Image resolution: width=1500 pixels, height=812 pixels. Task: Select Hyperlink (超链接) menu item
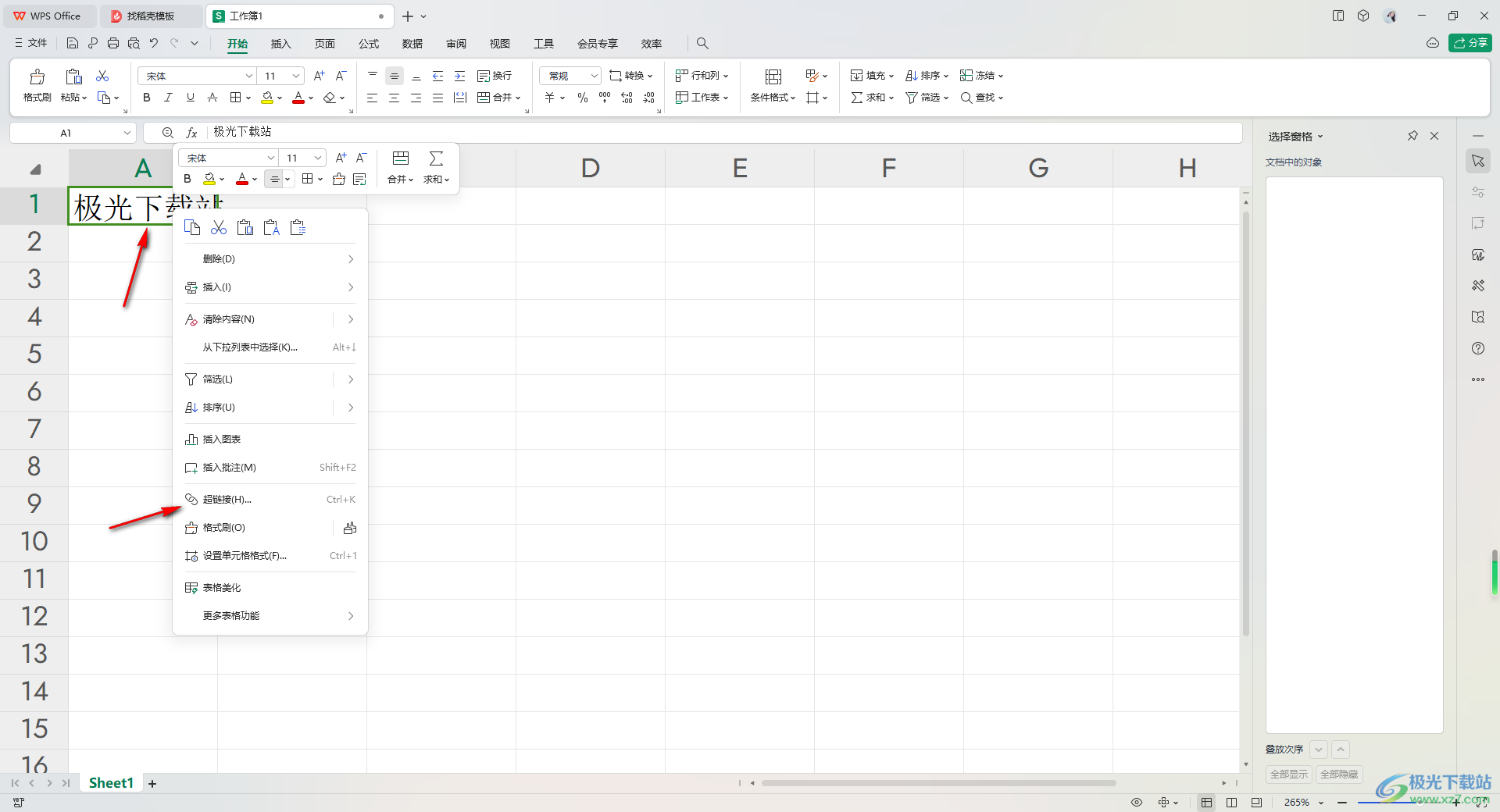[270, 500]
